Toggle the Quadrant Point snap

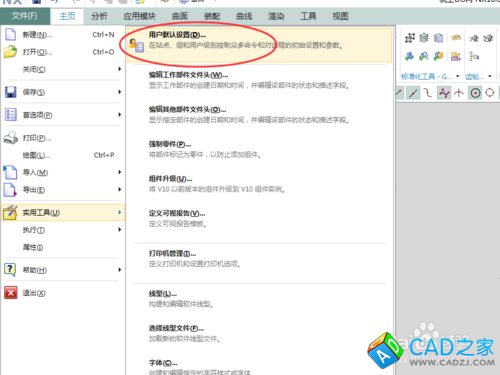pyautogui.click(x=490, y=92)
